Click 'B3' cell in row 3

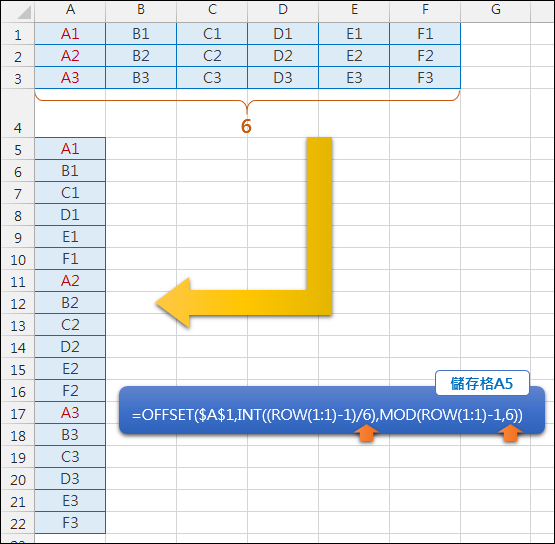pyautogui.click(x=141, y=78)
